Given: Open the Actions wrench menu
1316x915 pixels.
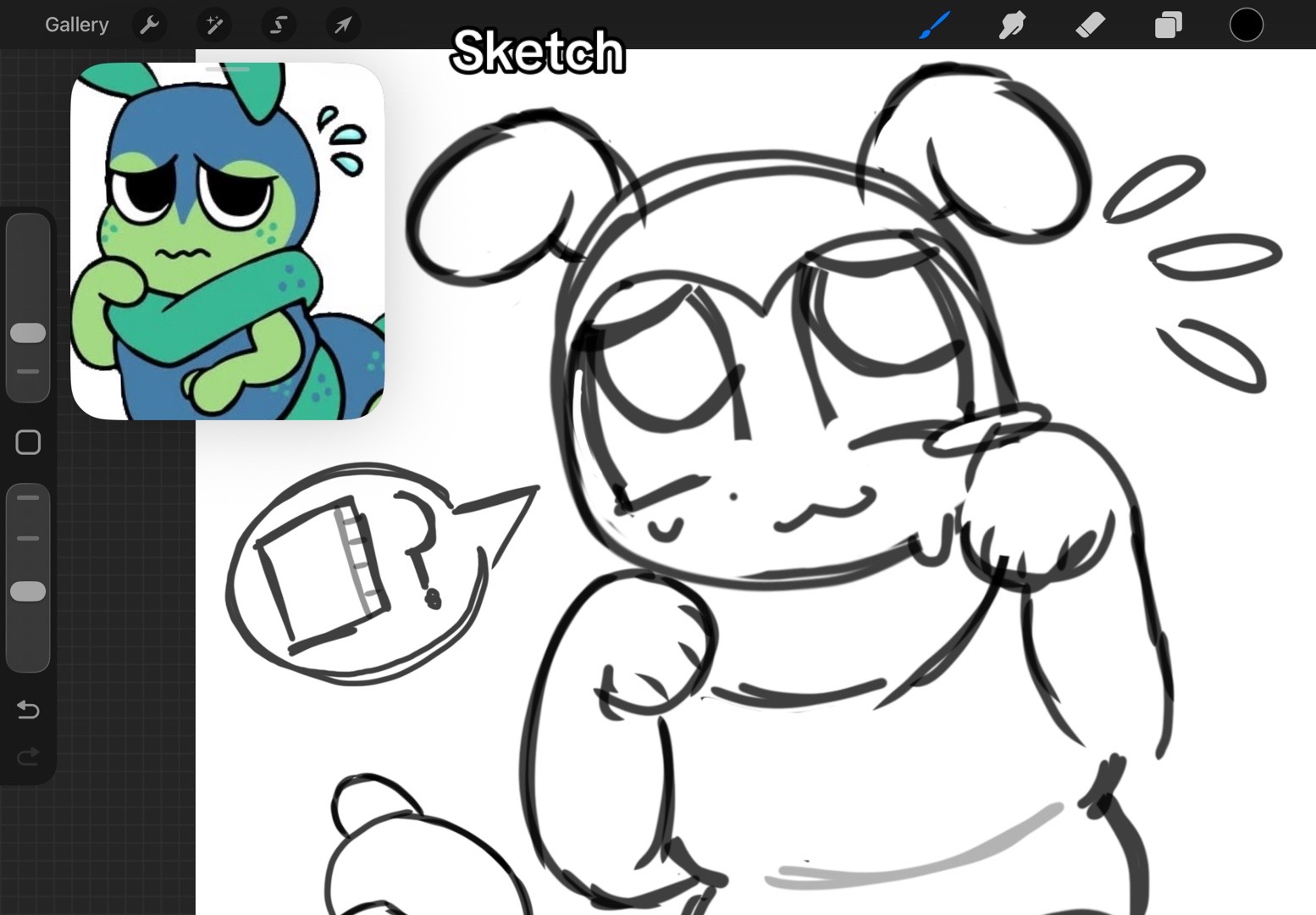Looking at the screenshot, I should tap(150, 25).
